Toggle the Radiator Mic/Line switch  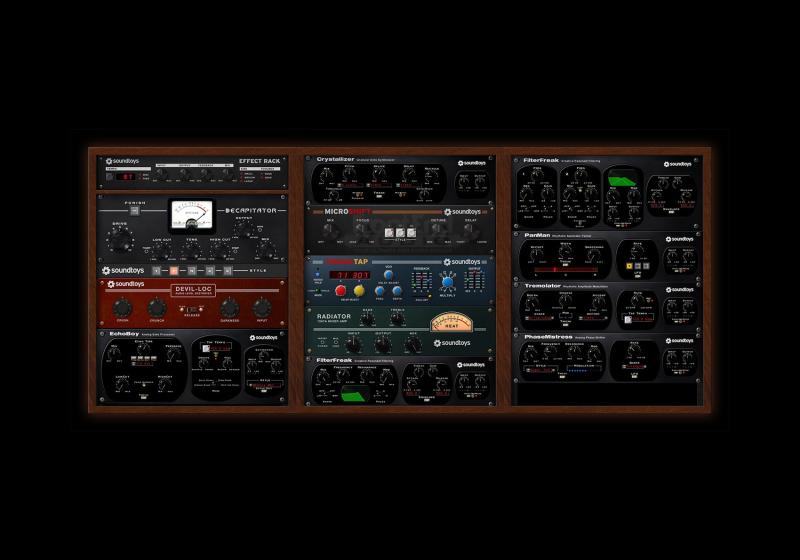336,342
